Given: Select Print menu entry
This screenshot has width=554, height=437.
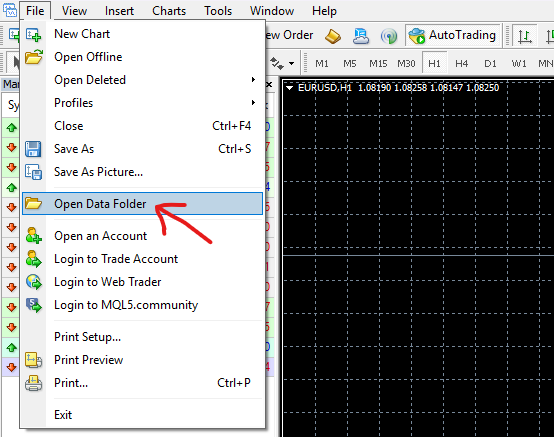Looking at the screenshot, I should [x=142, y=383].
